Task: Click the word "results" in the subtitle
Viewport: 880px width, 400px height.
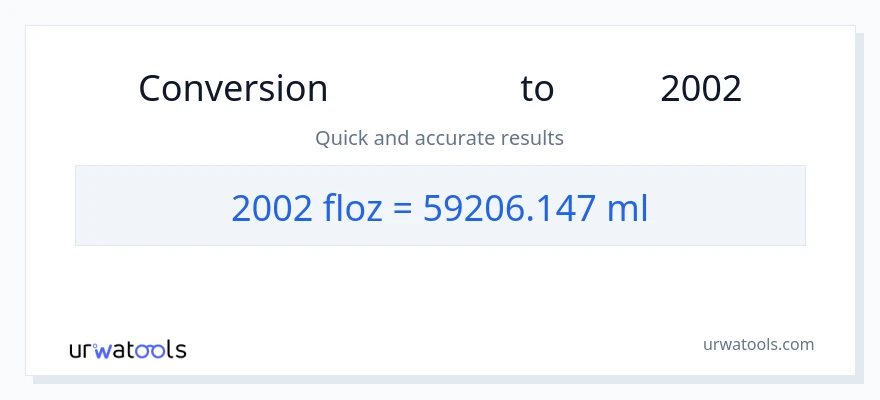Action: click(532, 137)
